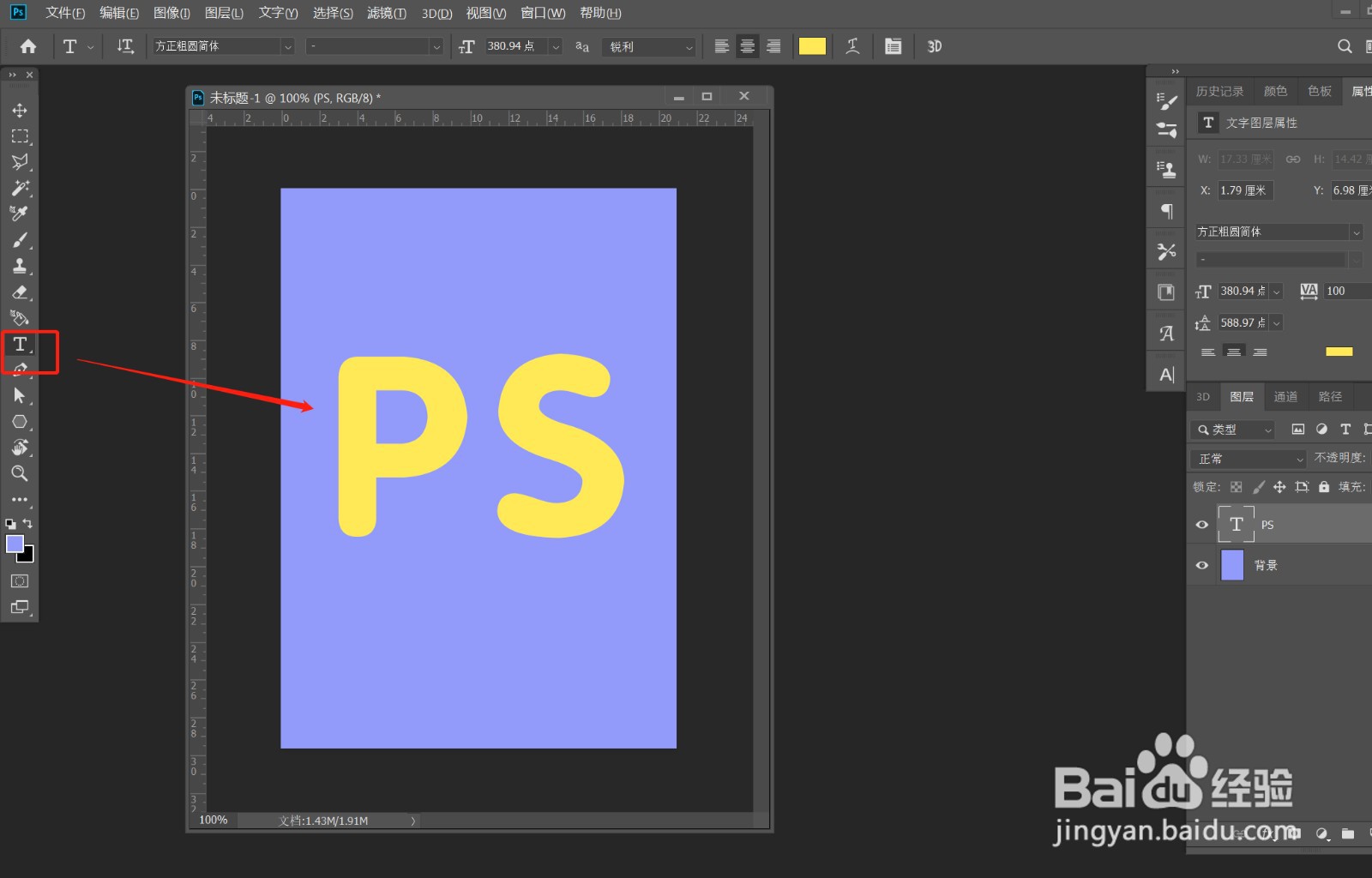The image size is (1372, 878).
Task: Select the Brush tool
Action: [x=19, y=240]
